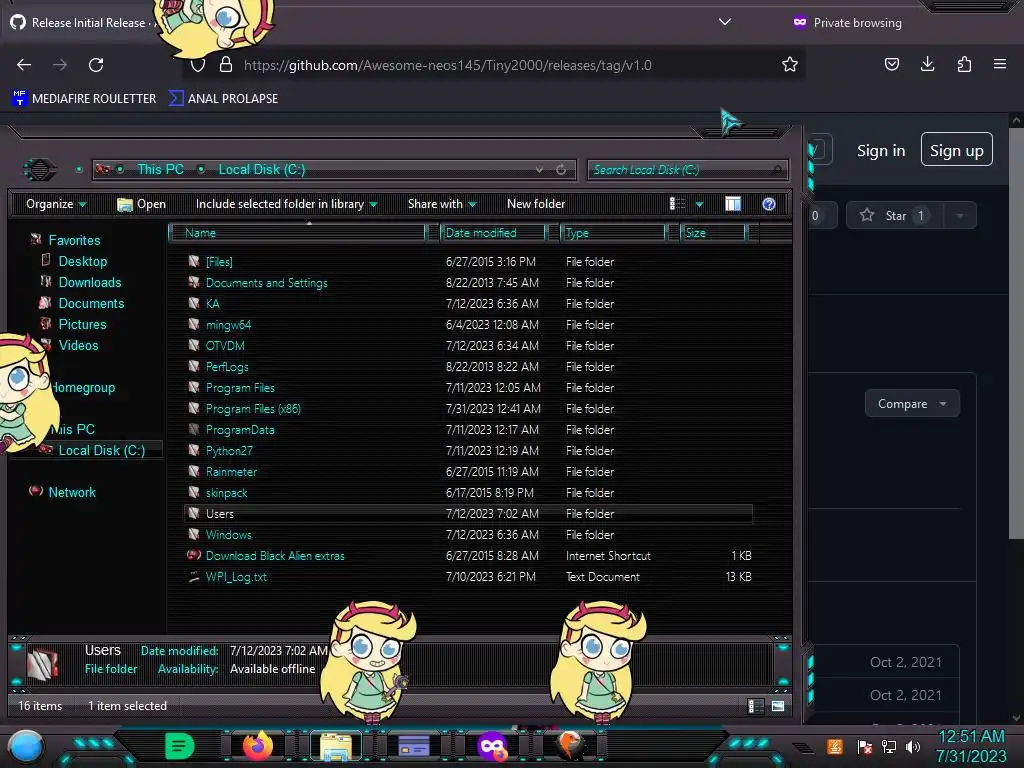Select the skinpack folder icon
Screen dimensions: 1024x768
pos(193,492)
